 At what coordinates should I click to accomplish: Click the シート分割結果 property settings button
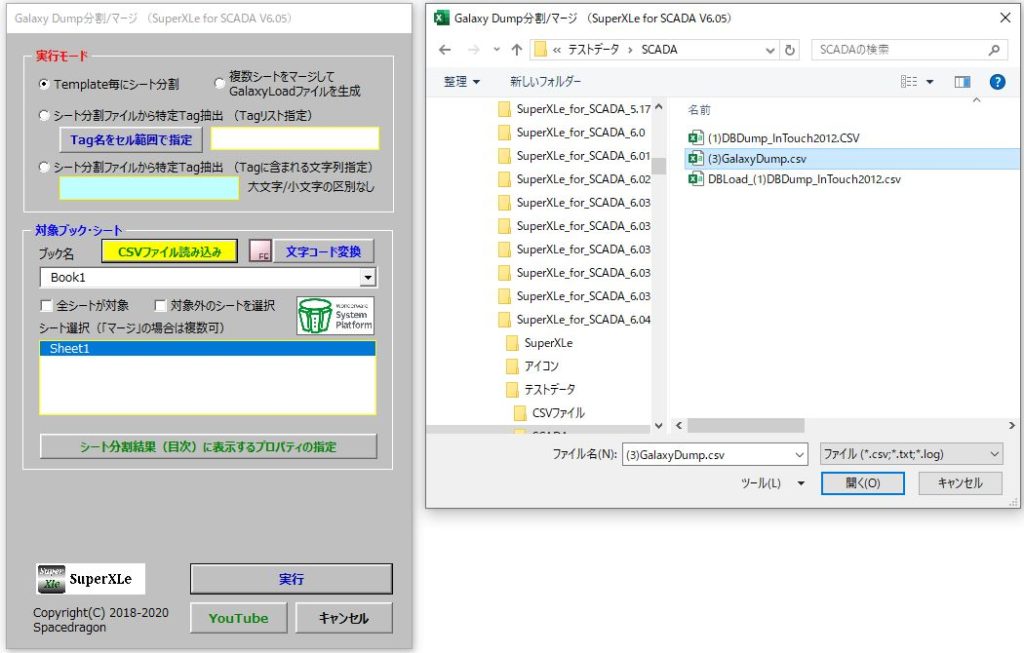pos(208,447)
